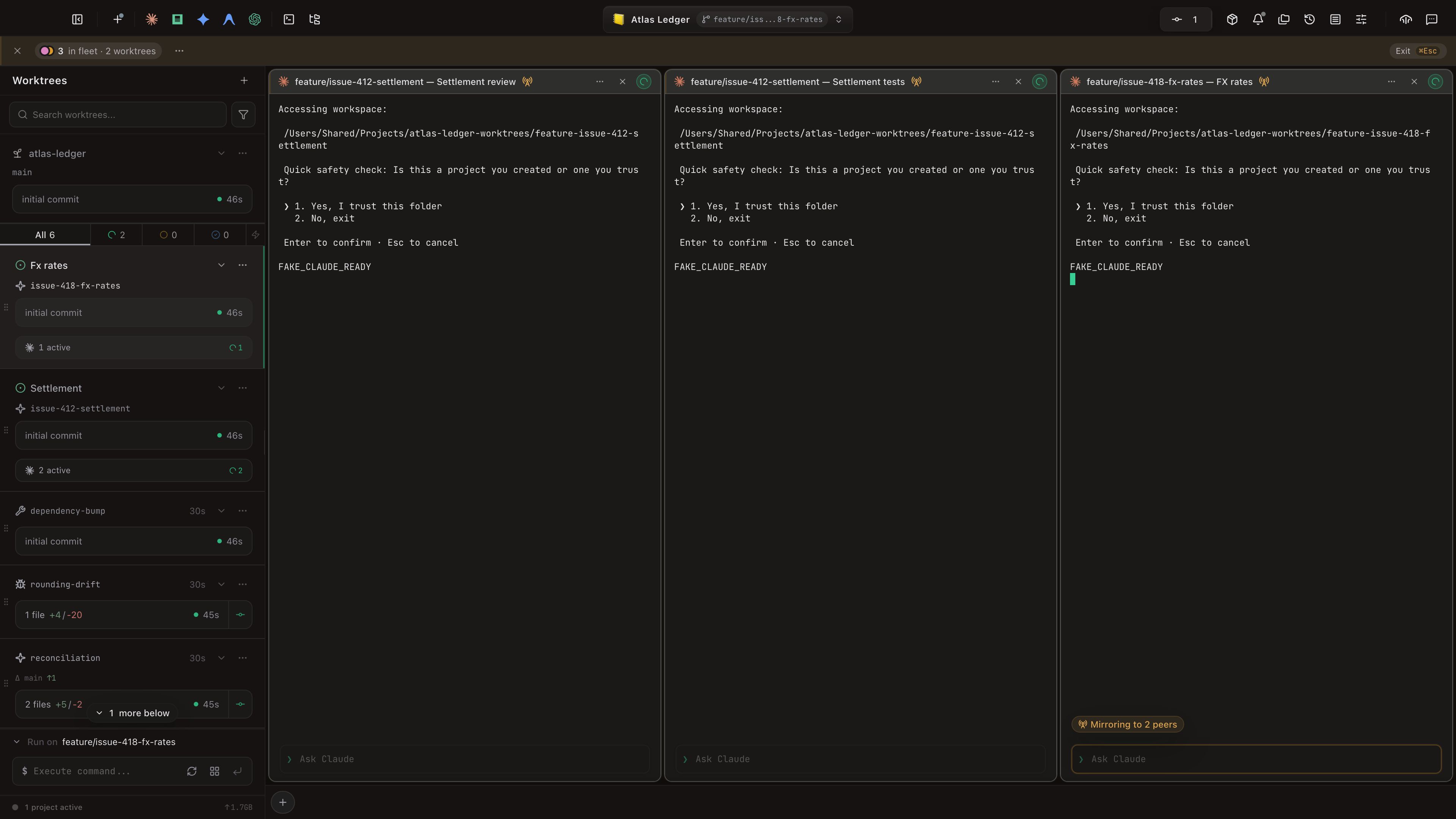Viewport: 1456px width, 819px height.
Task: Select the blue completed tab showing 0
Action: pyautogui.click(x=220, y=235)
